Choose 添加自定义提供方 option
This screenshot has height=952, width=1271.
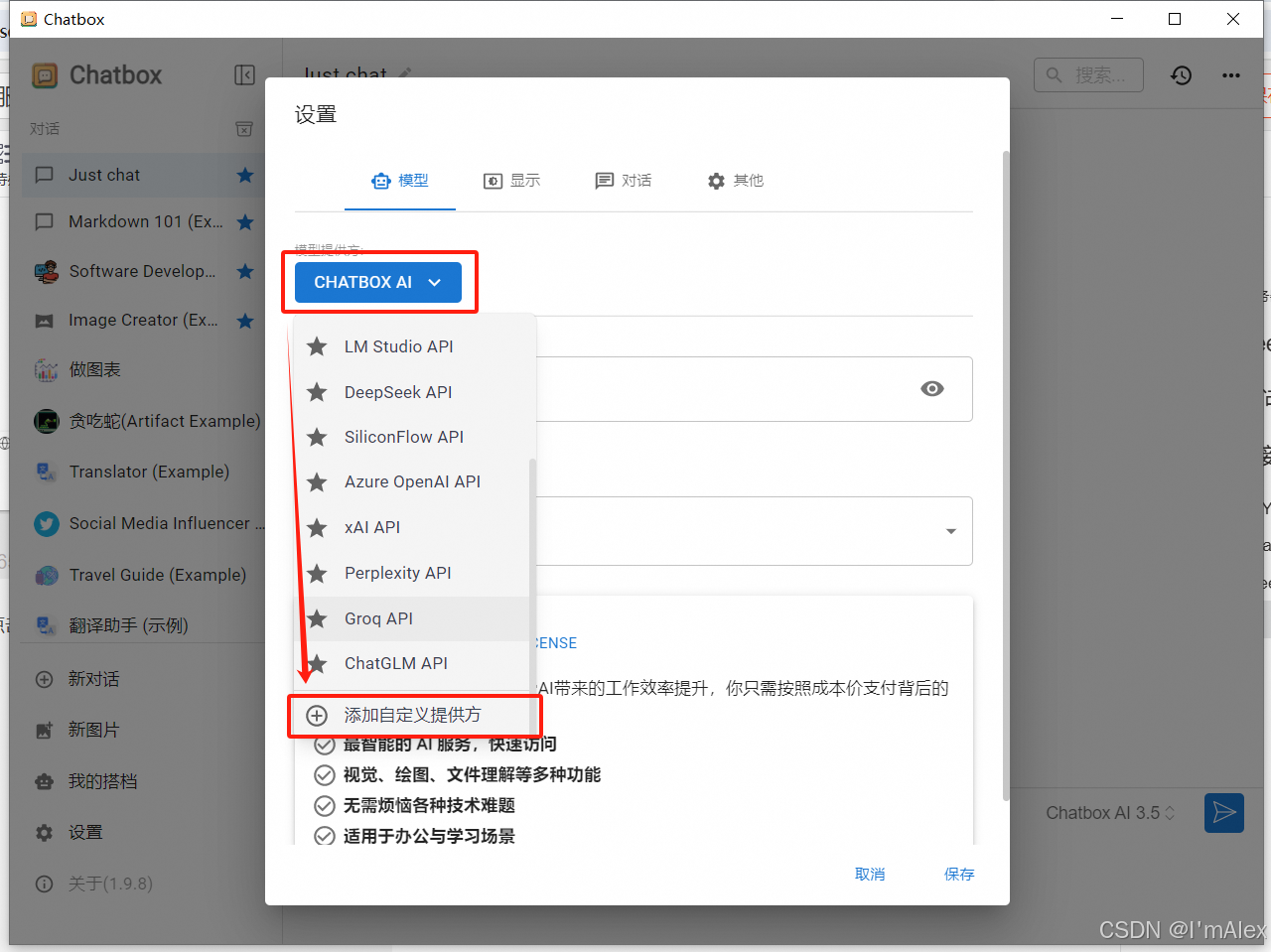[412, 715]
